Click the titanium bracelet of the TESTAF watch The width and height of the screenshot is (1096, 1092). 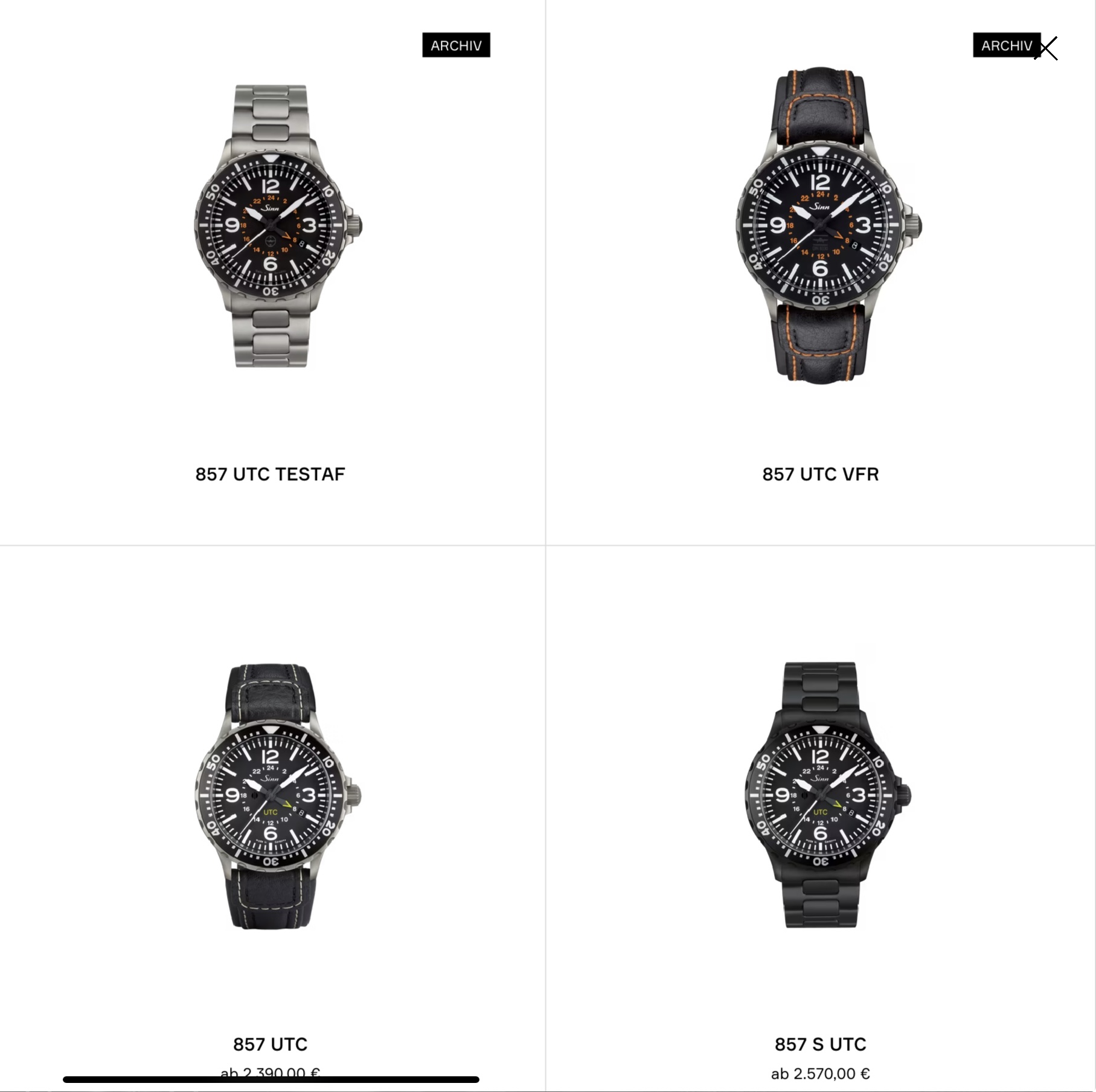pyautogui.click(x=272, y=114)
